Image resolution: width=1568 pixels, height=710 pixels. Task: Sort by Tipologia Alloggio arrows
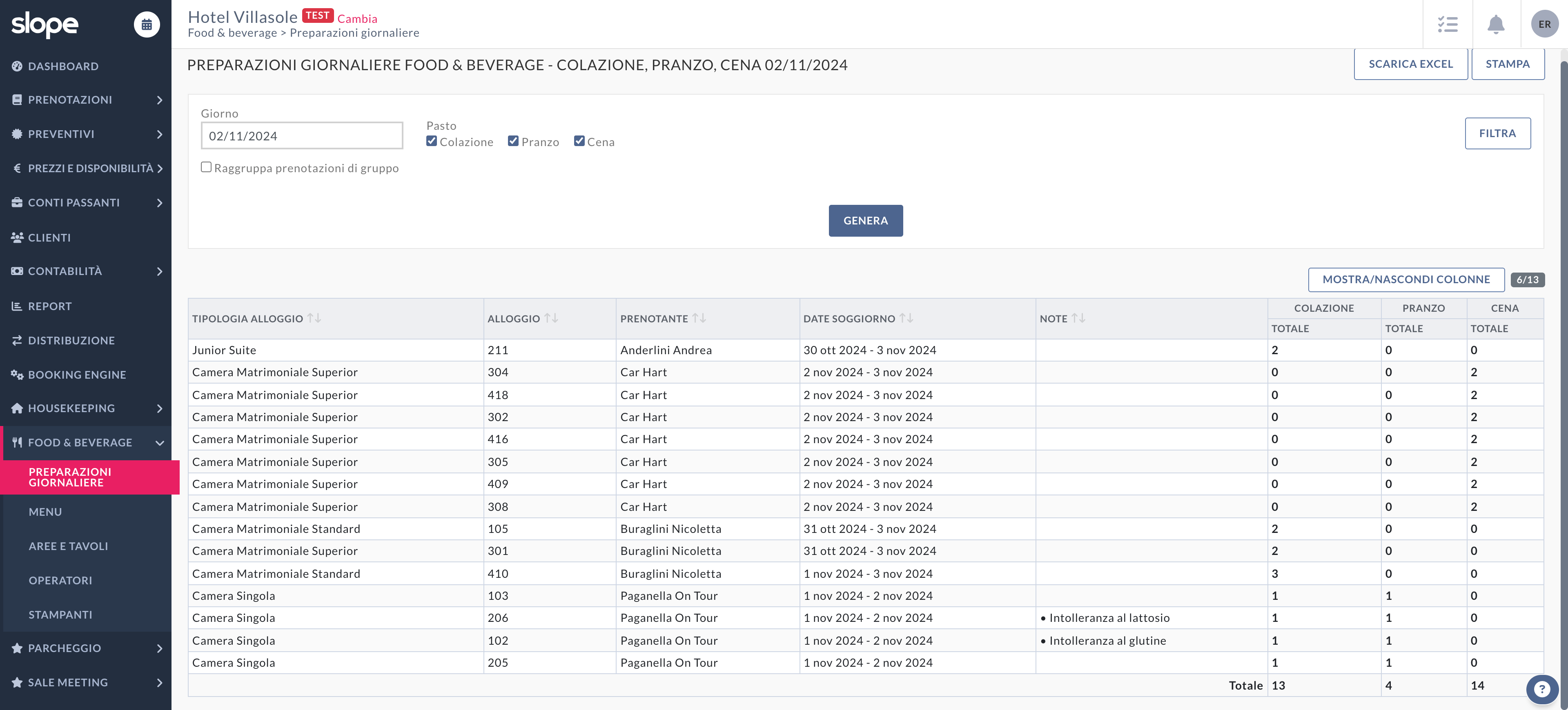[x=314, y=318]
